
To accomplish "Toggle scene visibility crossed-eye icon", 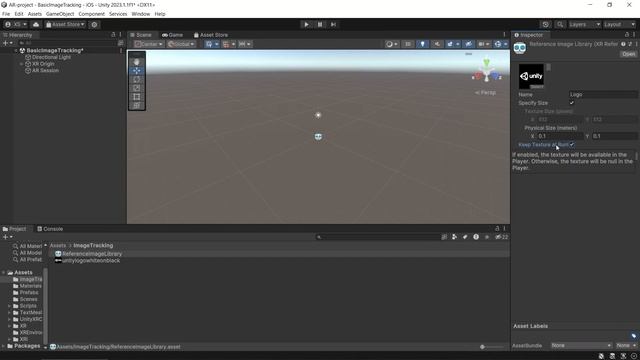I will [468, 44].
